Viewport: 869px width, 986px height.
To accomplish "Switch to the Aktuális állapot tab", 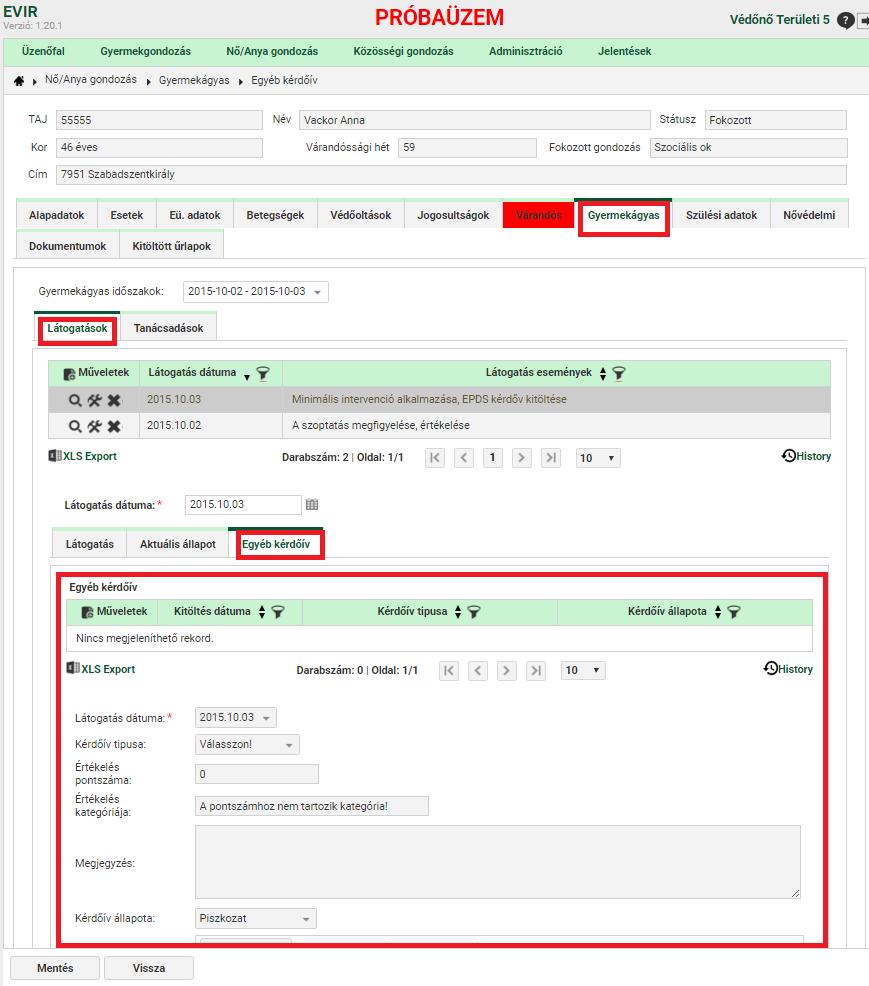I will click(x=178, y=545).
